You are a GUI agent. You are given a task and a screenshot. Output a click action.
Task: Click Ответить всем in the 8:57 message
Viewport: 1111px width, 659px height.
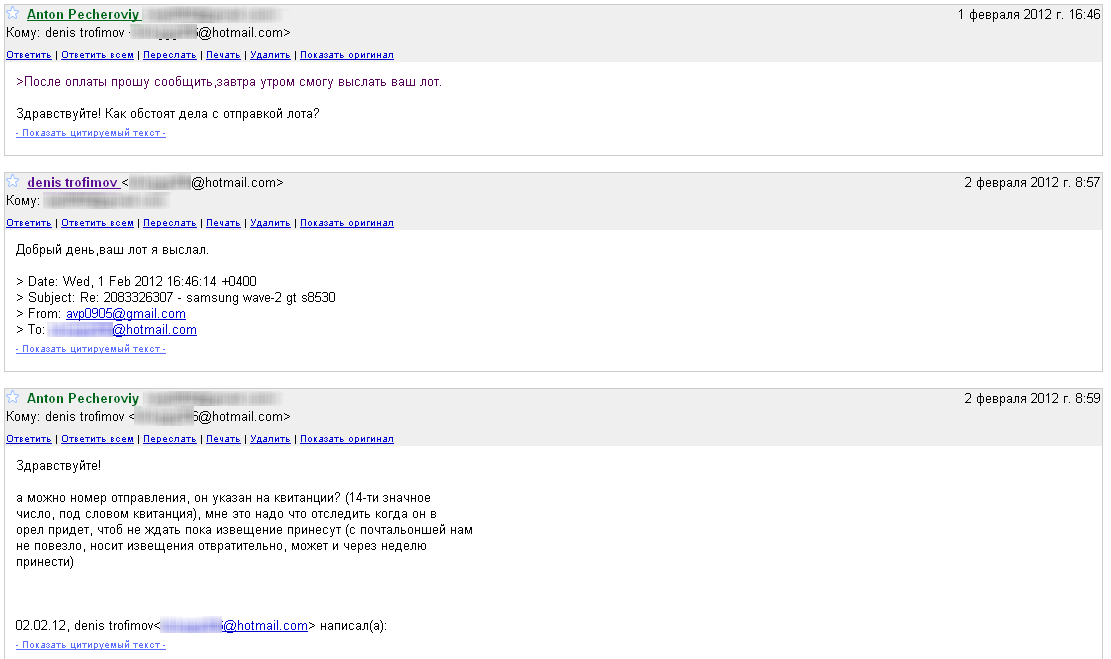[x=97, y=223]
